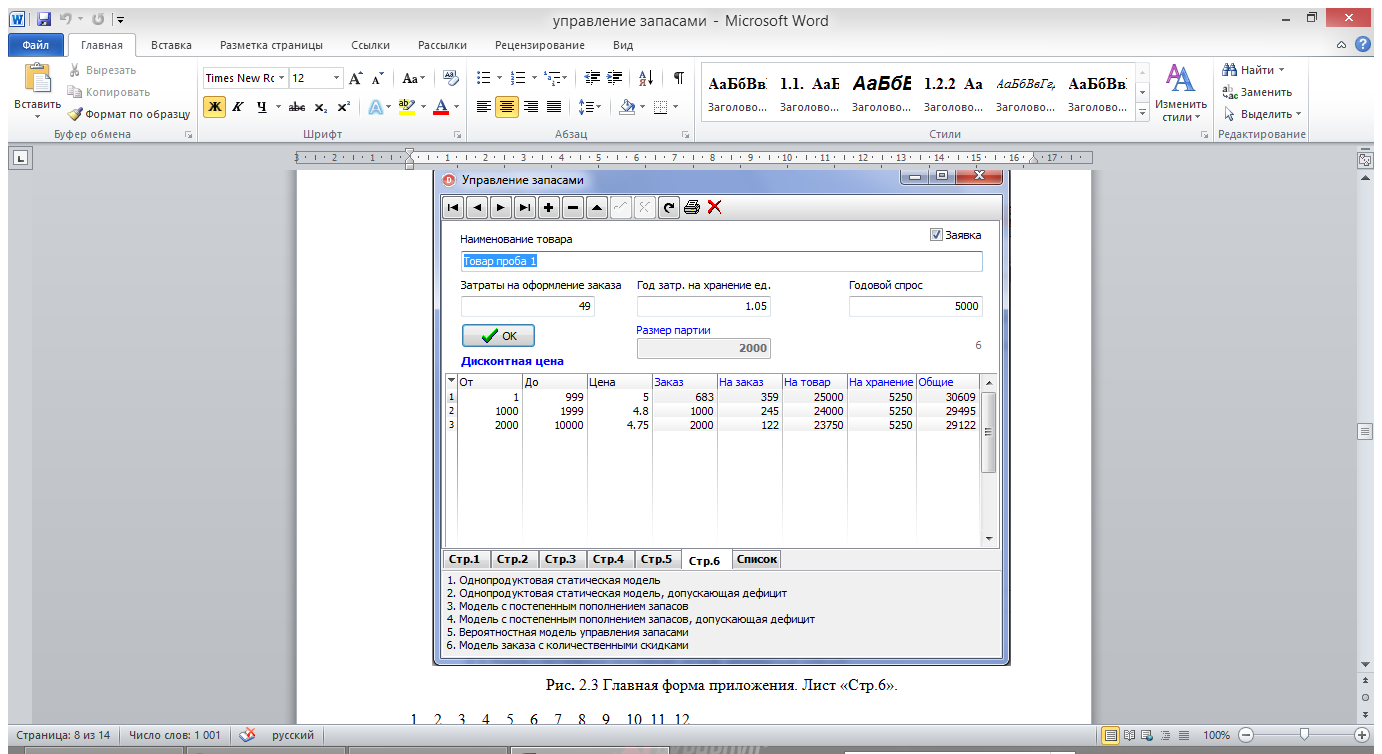The width and height of the screenshot is (1382, 754).
Task: Toggle the ruler button above scrollbar
Action: tap(1365, 159)
